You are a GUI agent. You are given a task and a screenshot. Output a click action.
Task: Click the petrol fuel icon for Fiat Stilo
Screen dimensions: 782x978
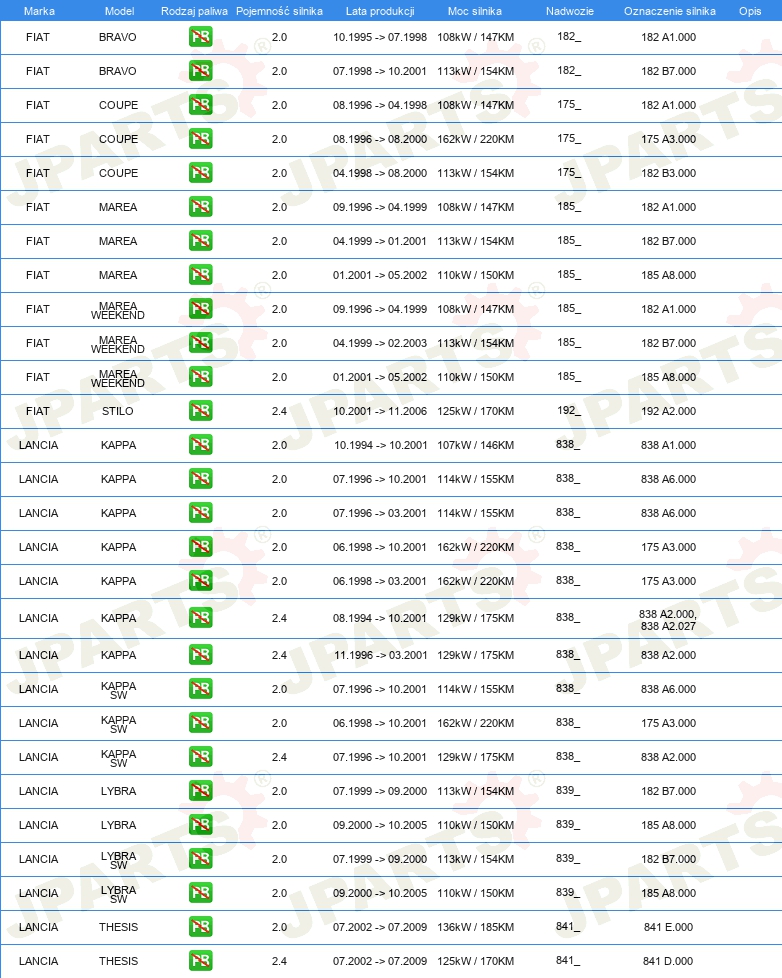pyautogui.click(x=201, y=411)
